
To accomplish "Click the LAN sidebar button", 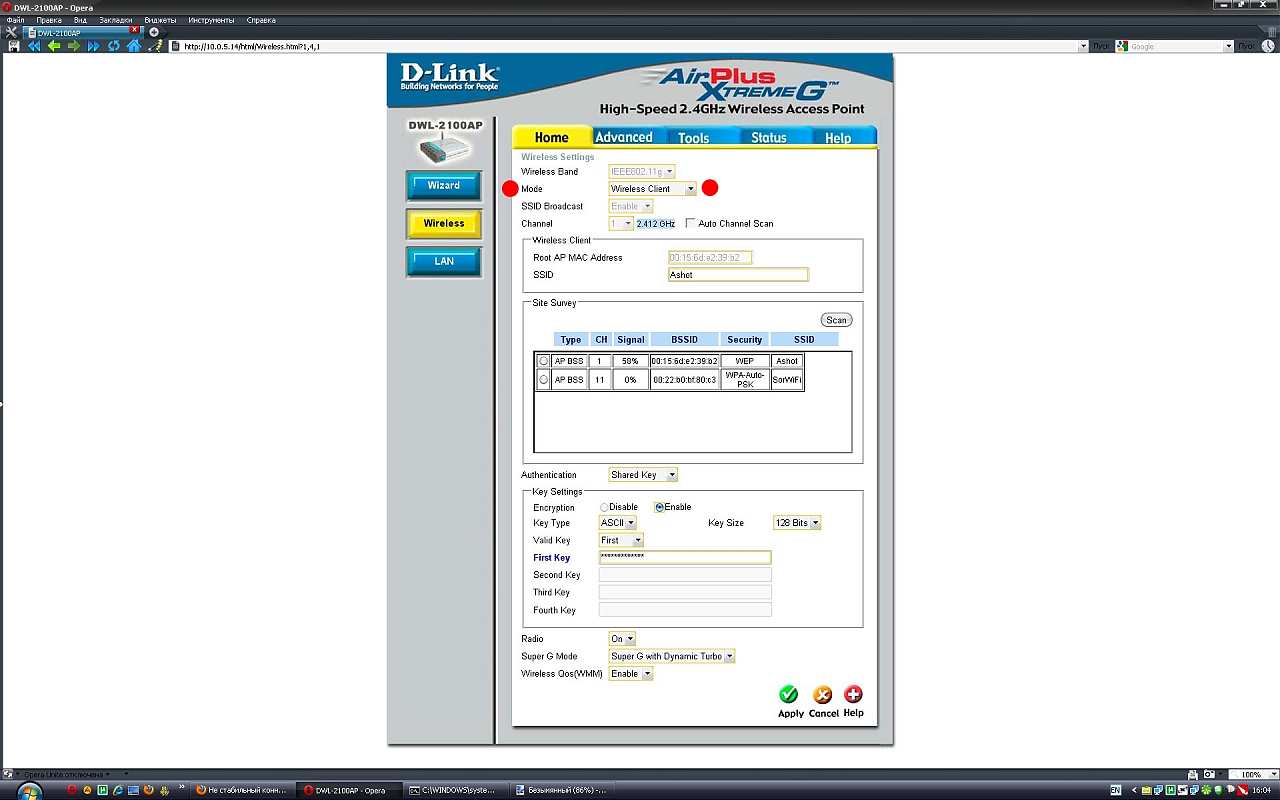I will [444, 262].
